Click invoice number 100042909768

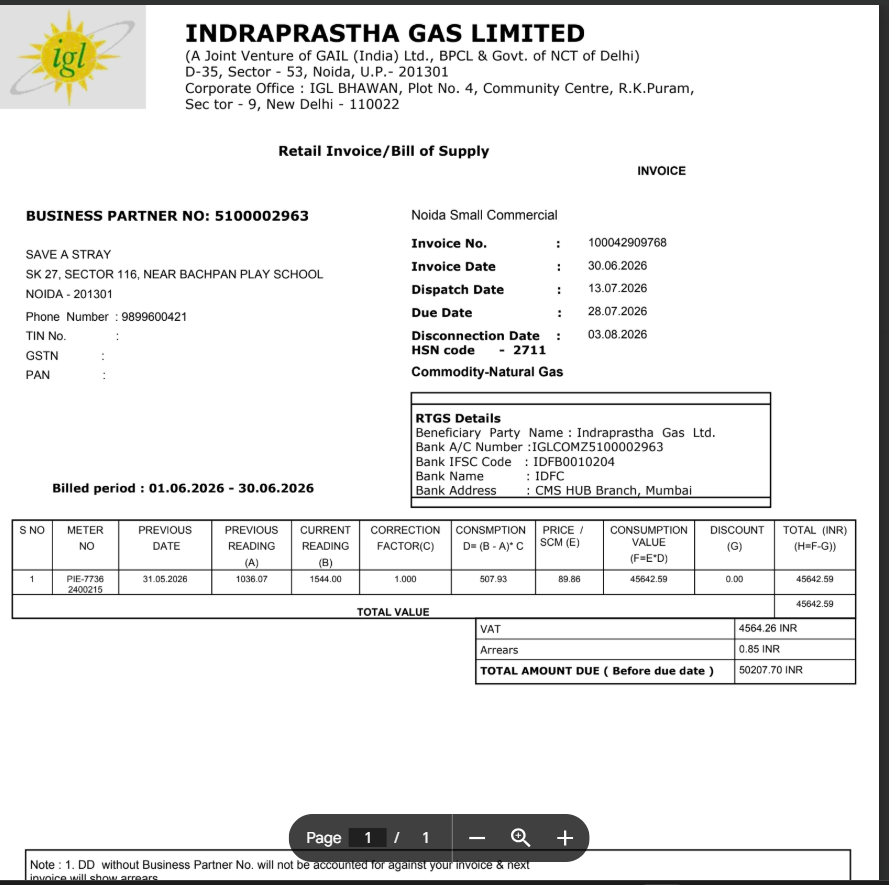click(x=627, y=243)
